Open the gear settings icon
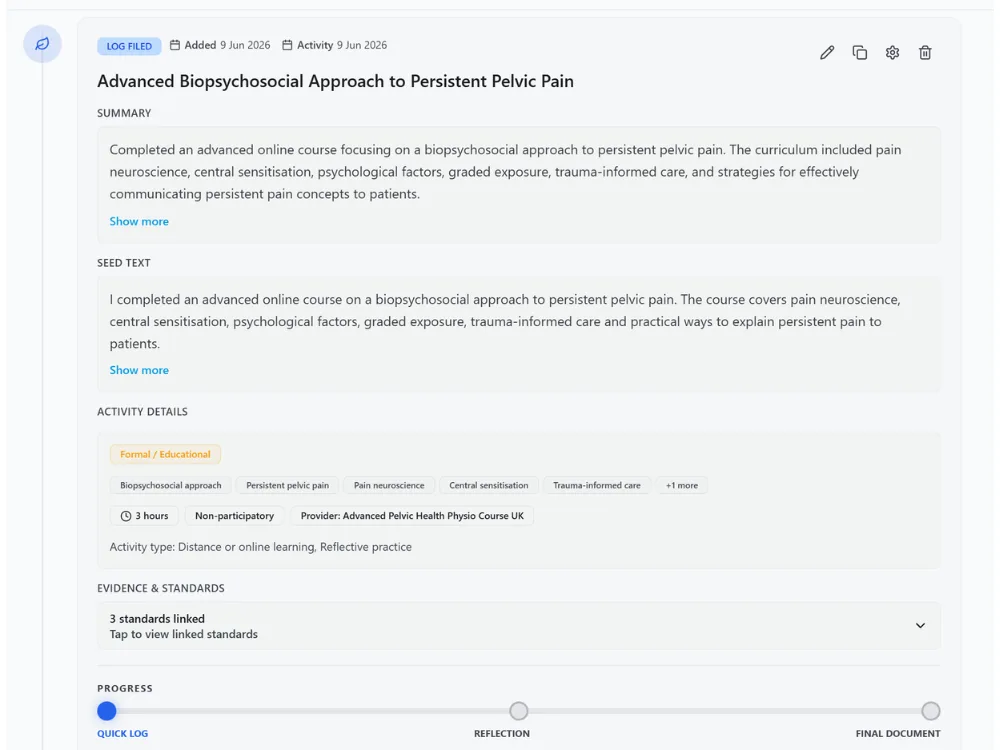 point(892,52)
